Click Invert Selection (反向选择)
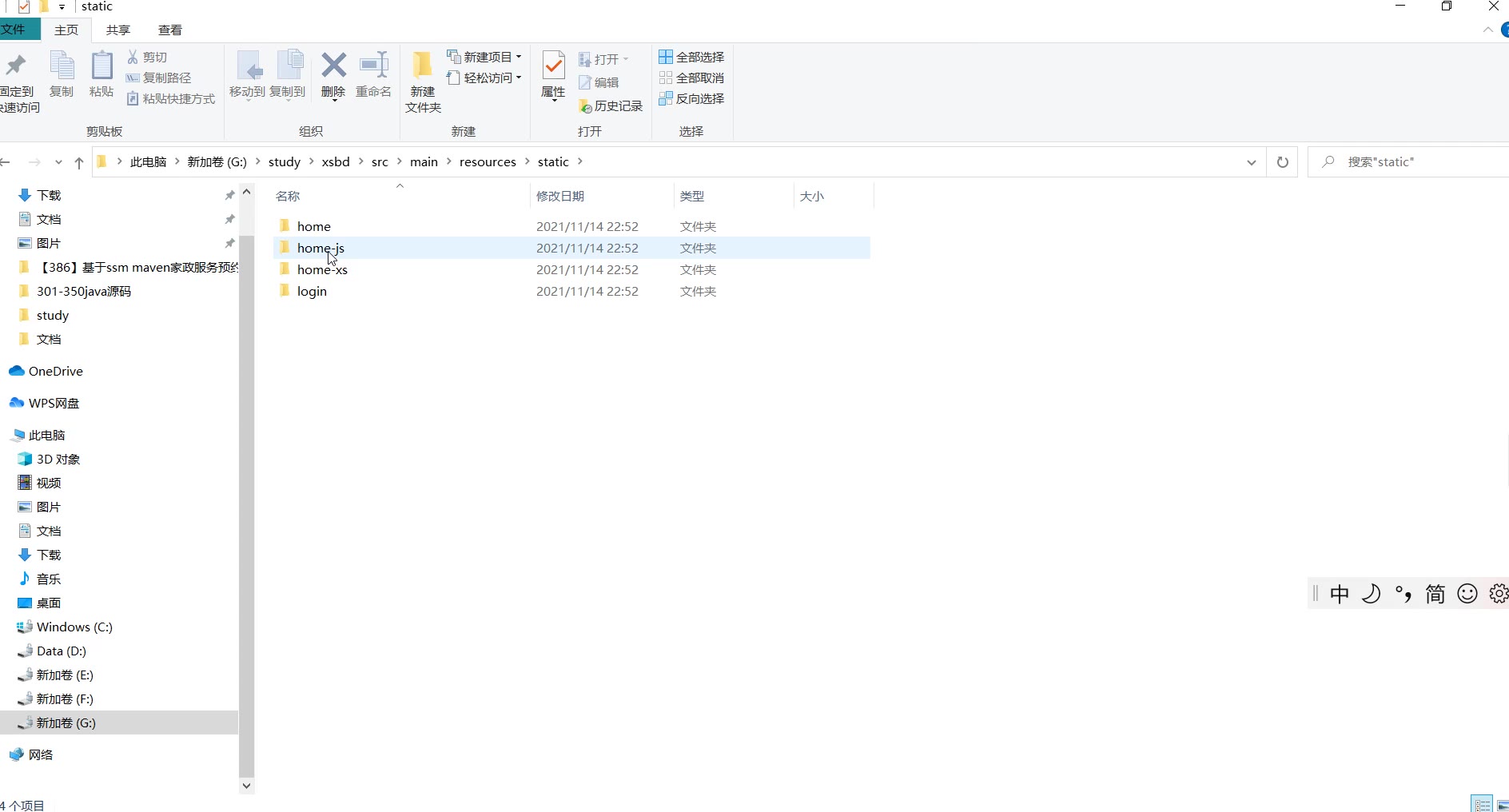Viewport: 1509px width, 812px height. pos(692,98)
